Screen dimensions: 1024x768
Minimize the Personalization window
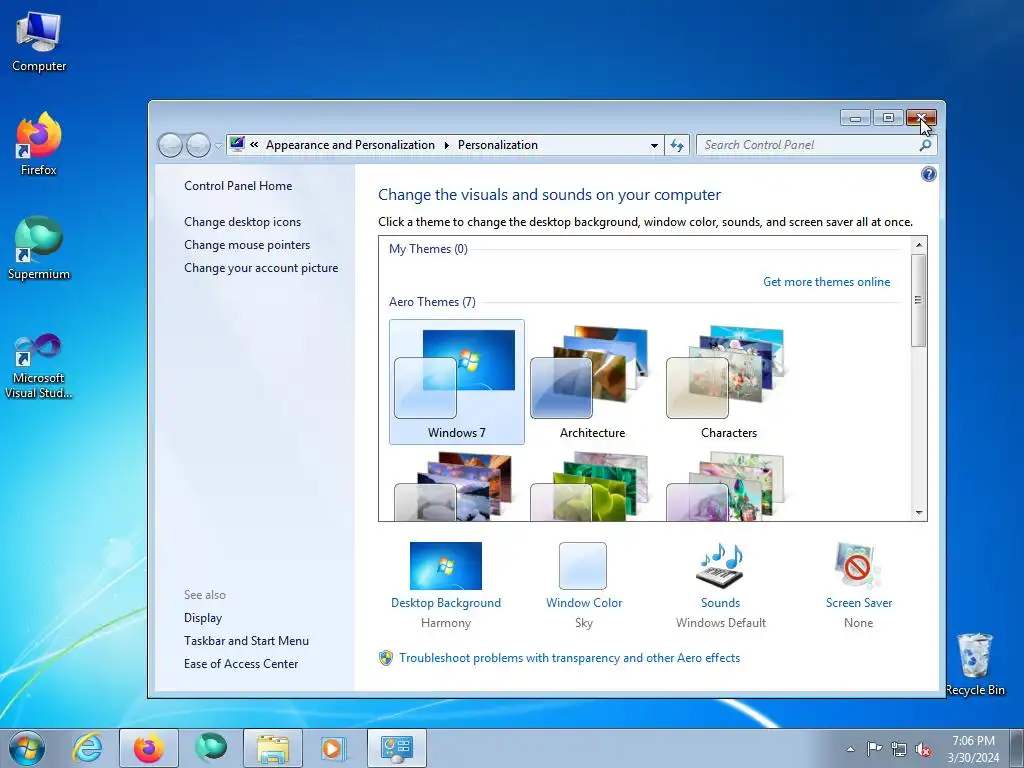[855, 118]
